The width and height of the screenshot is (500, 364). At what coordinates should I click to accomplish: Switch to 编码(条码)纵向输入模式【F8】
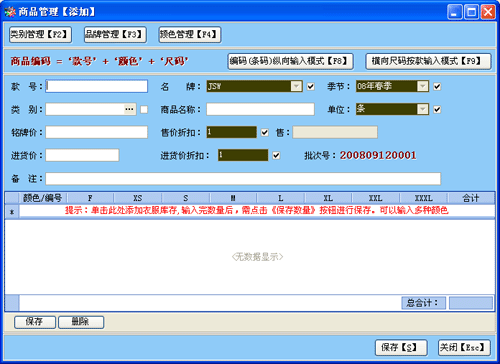click(x=290, y=62)
